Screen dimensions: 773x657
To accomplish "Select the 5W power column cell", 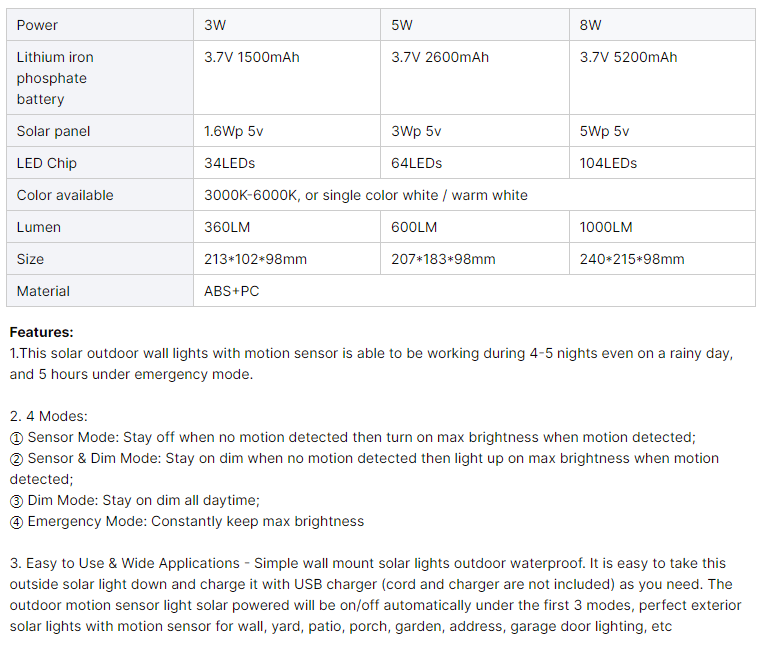I will coord(475,25).
